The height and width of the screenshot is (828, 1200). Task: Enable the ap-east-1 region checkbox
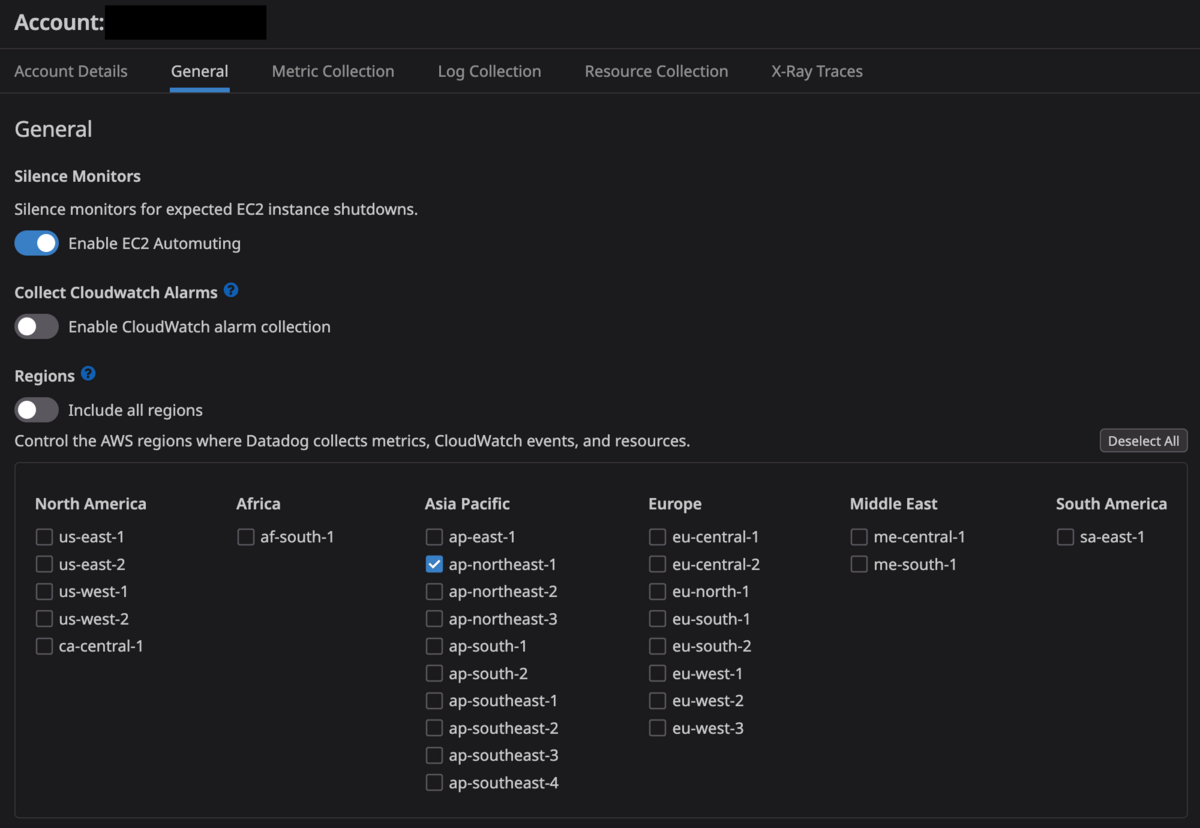pyautogui.click(x=434, y=537)
